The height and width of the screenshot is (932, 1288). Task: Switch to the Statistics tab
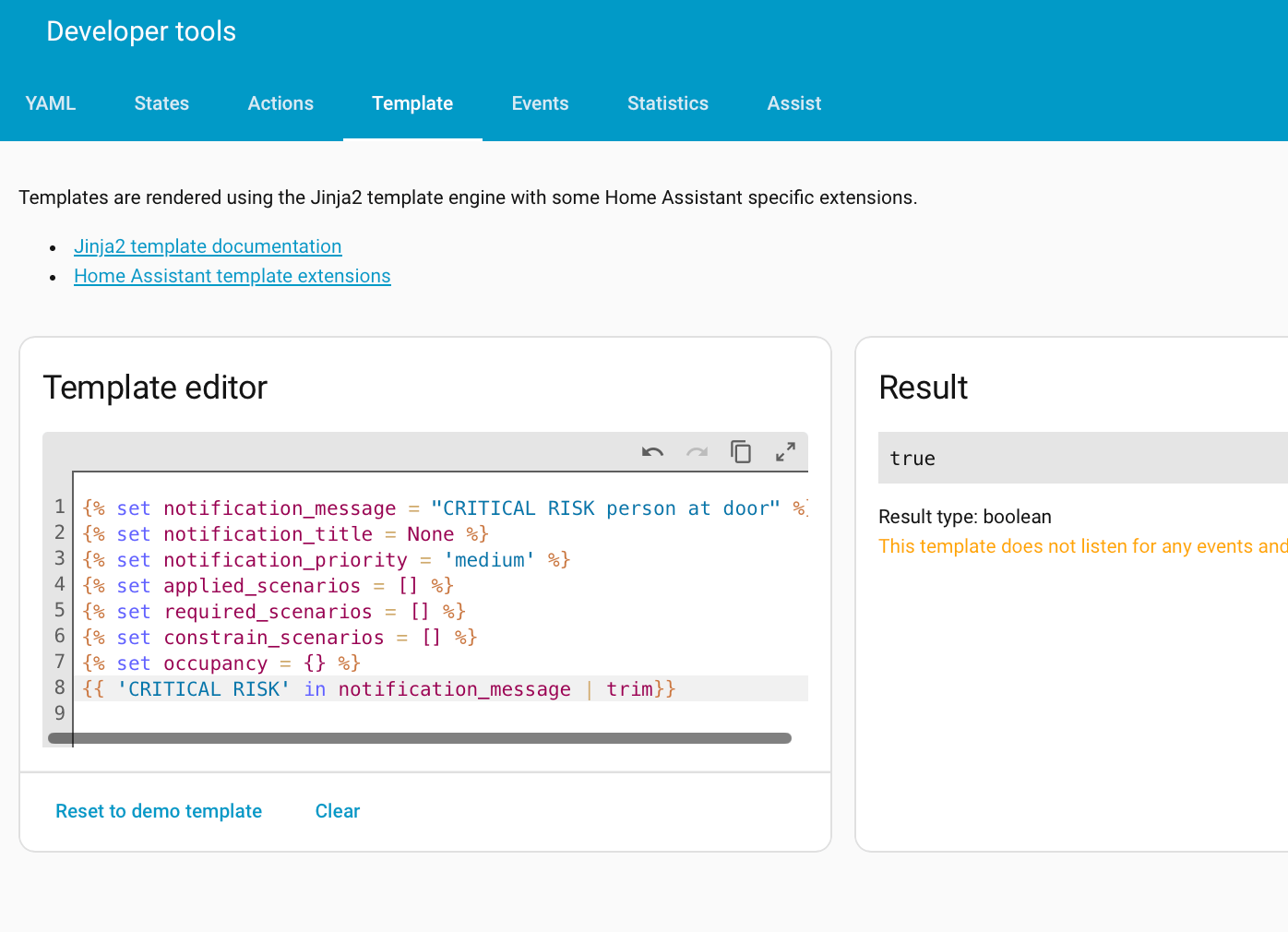668,103
